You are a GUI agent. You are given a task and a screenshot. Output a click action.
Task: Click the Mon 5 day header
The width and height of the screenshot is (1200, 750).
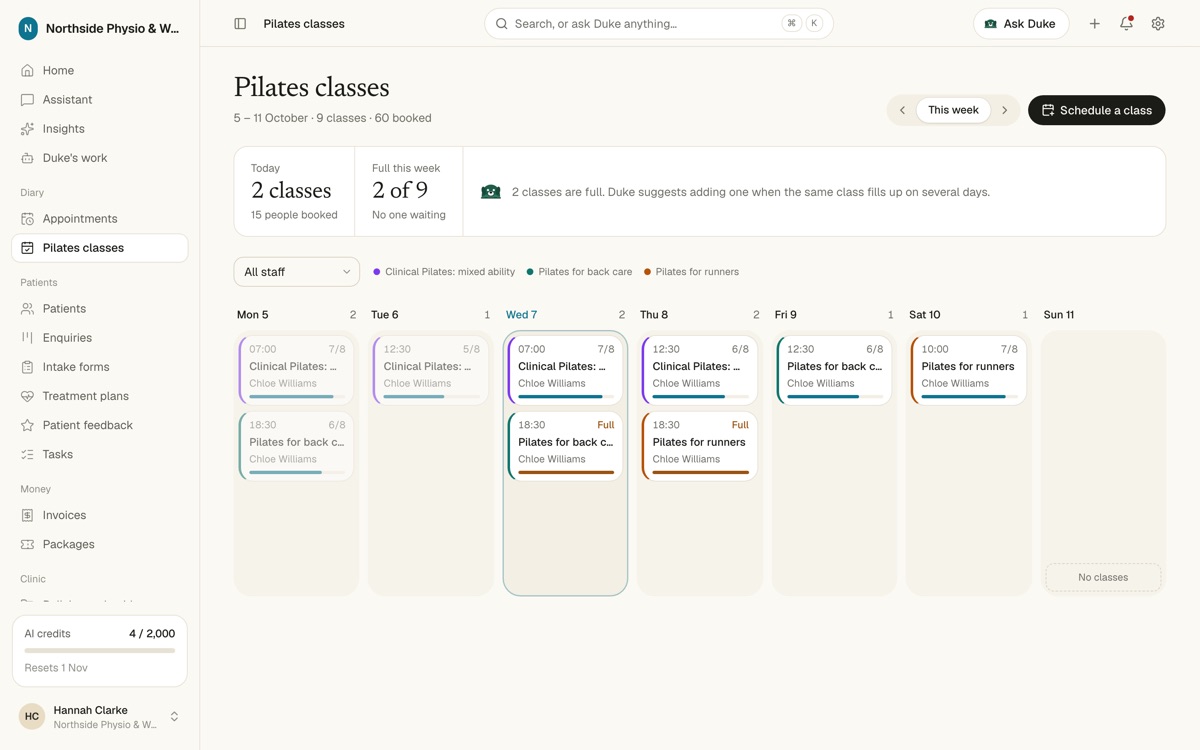252,315
